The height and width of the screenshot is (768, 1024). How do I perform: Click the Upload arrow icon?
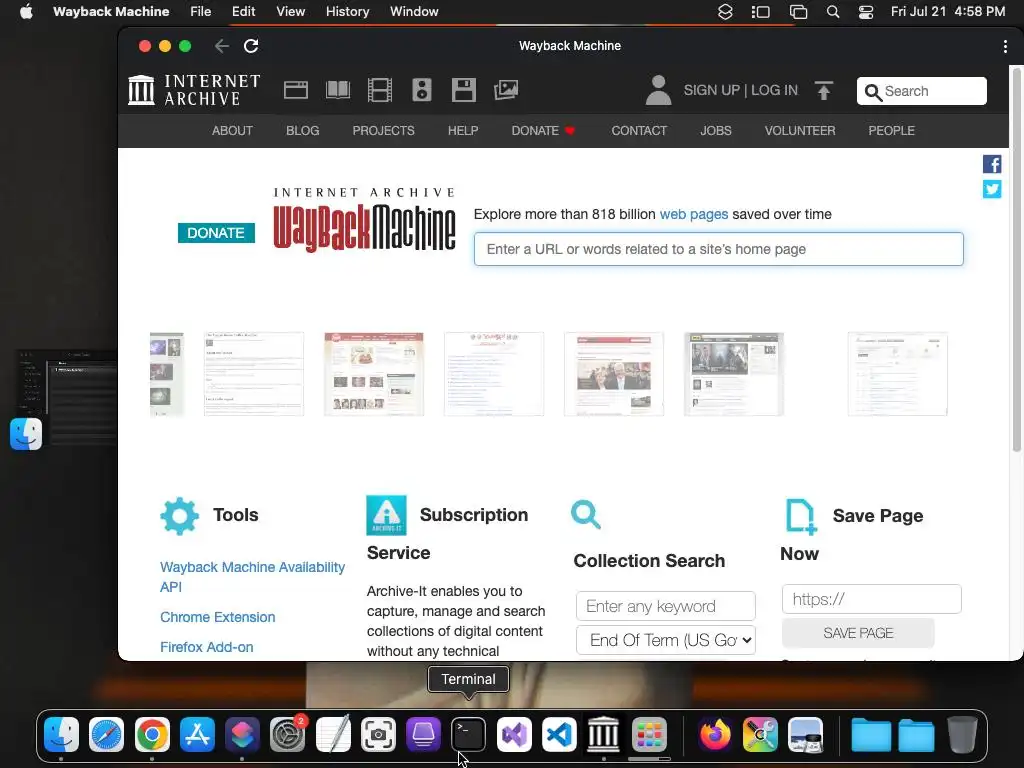click(824, 90)
